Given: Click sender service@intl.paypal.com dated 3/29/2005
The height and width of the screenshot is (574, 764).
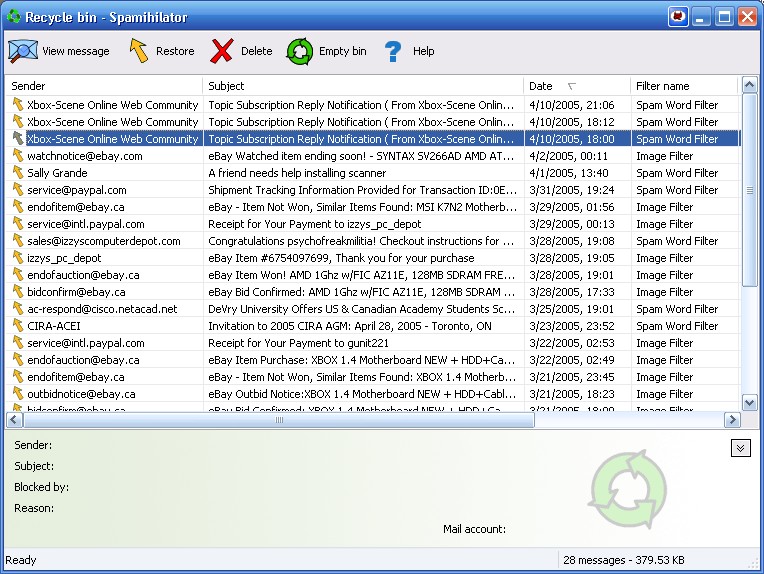Looking at the screenshot, I should [x=86, y=224].
